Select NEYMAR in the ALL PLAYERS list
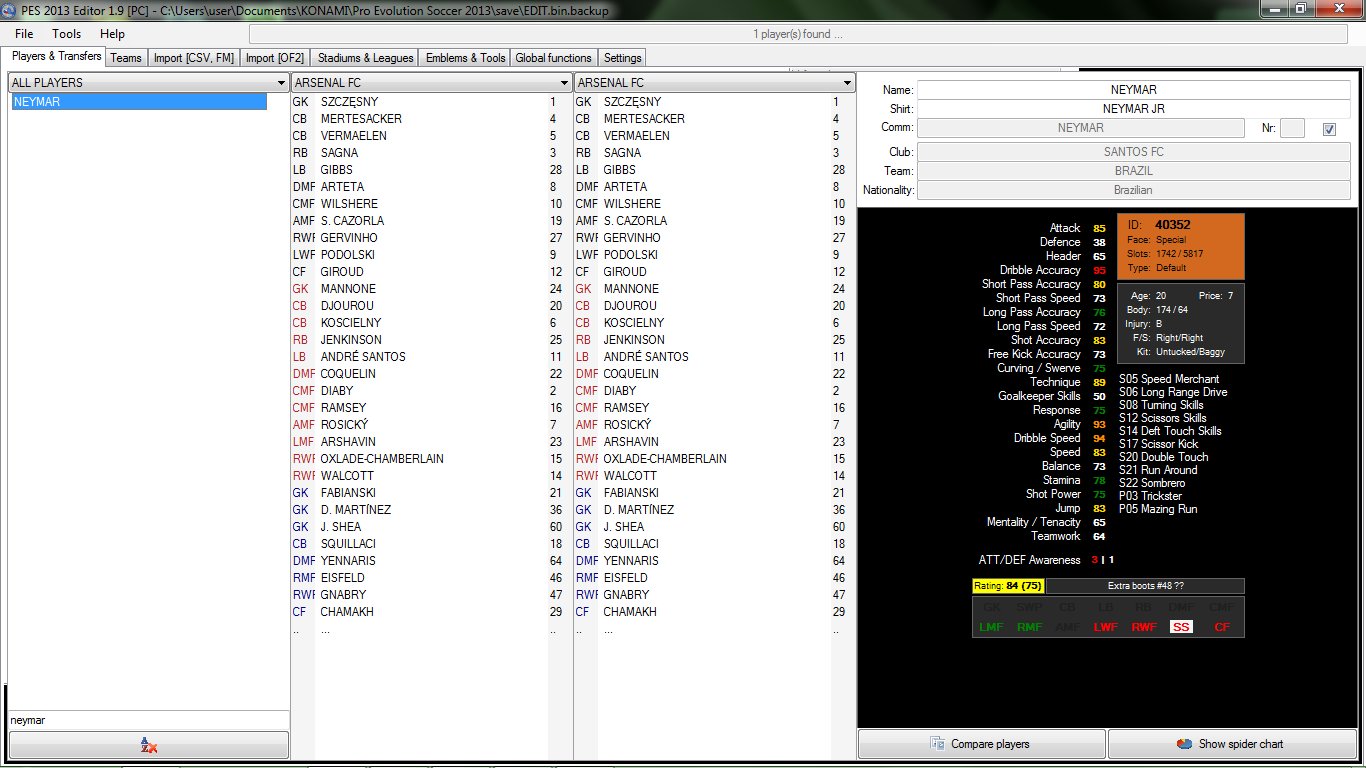The image size is (1366, 768). coord(139,102)
